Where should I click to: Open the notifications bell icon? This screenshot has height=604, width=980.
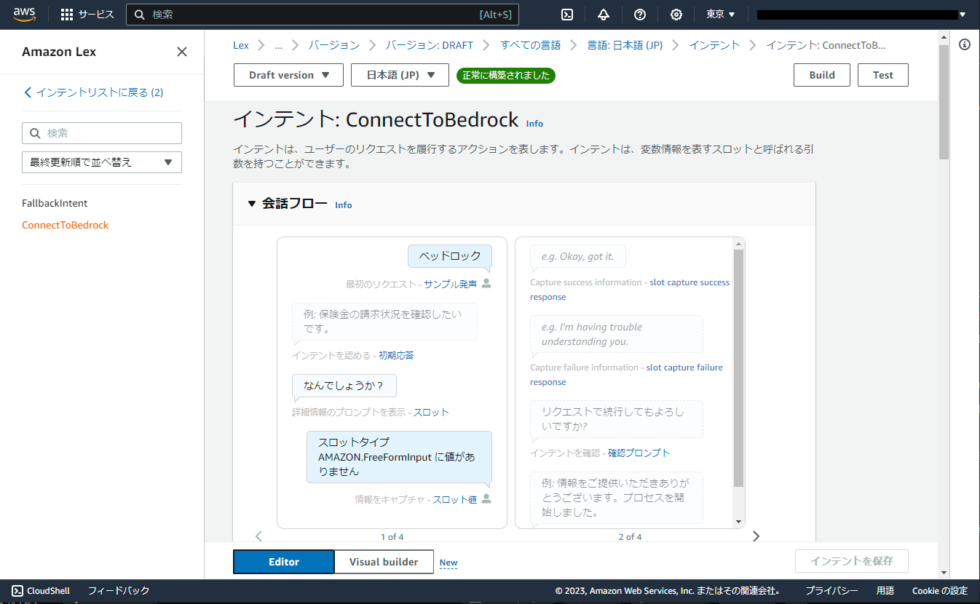(x=603, y=14)
